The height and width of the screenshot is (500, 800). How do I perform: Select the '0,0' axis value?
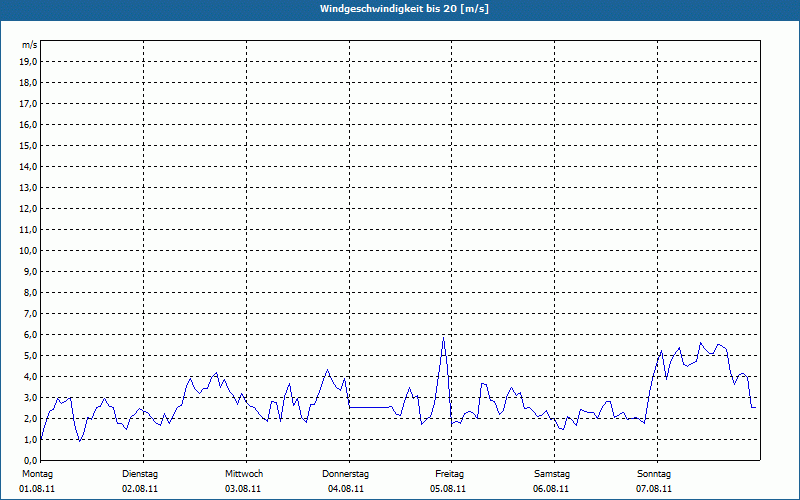coord(30,460)
